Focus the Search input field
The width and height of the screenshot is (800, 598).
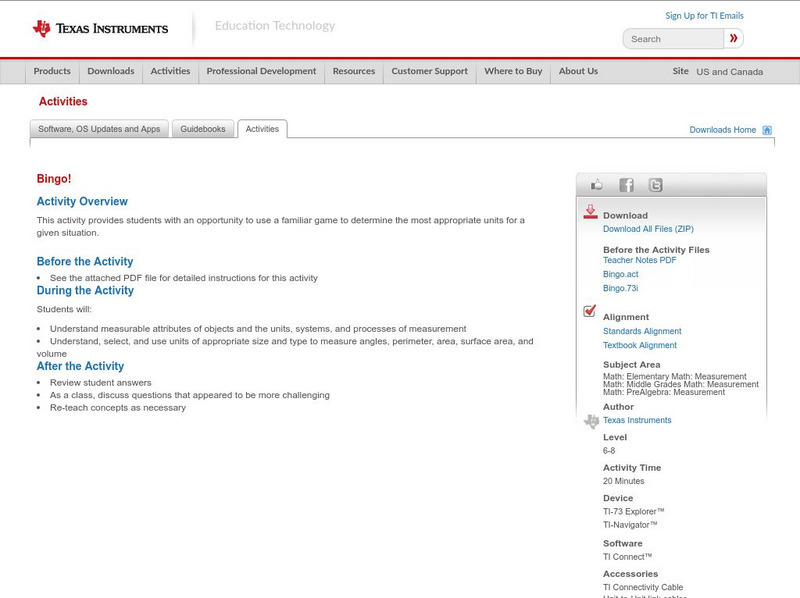coord(673,39)
